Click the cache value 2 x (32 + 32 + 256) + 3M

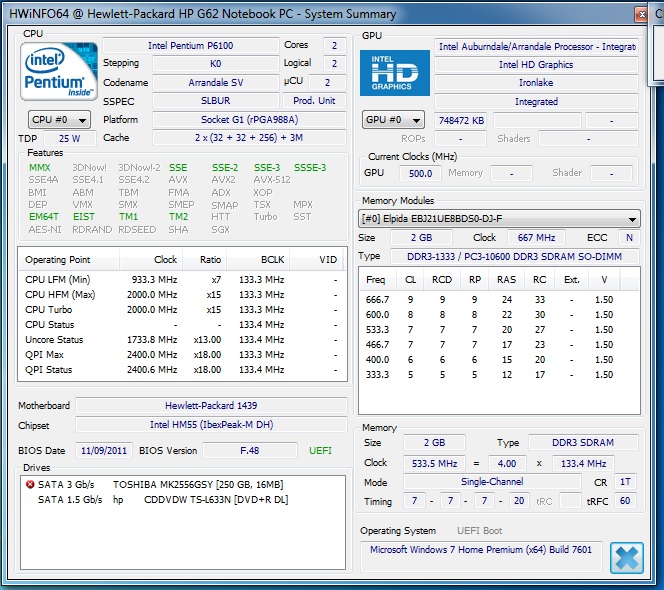click(249, 138)
